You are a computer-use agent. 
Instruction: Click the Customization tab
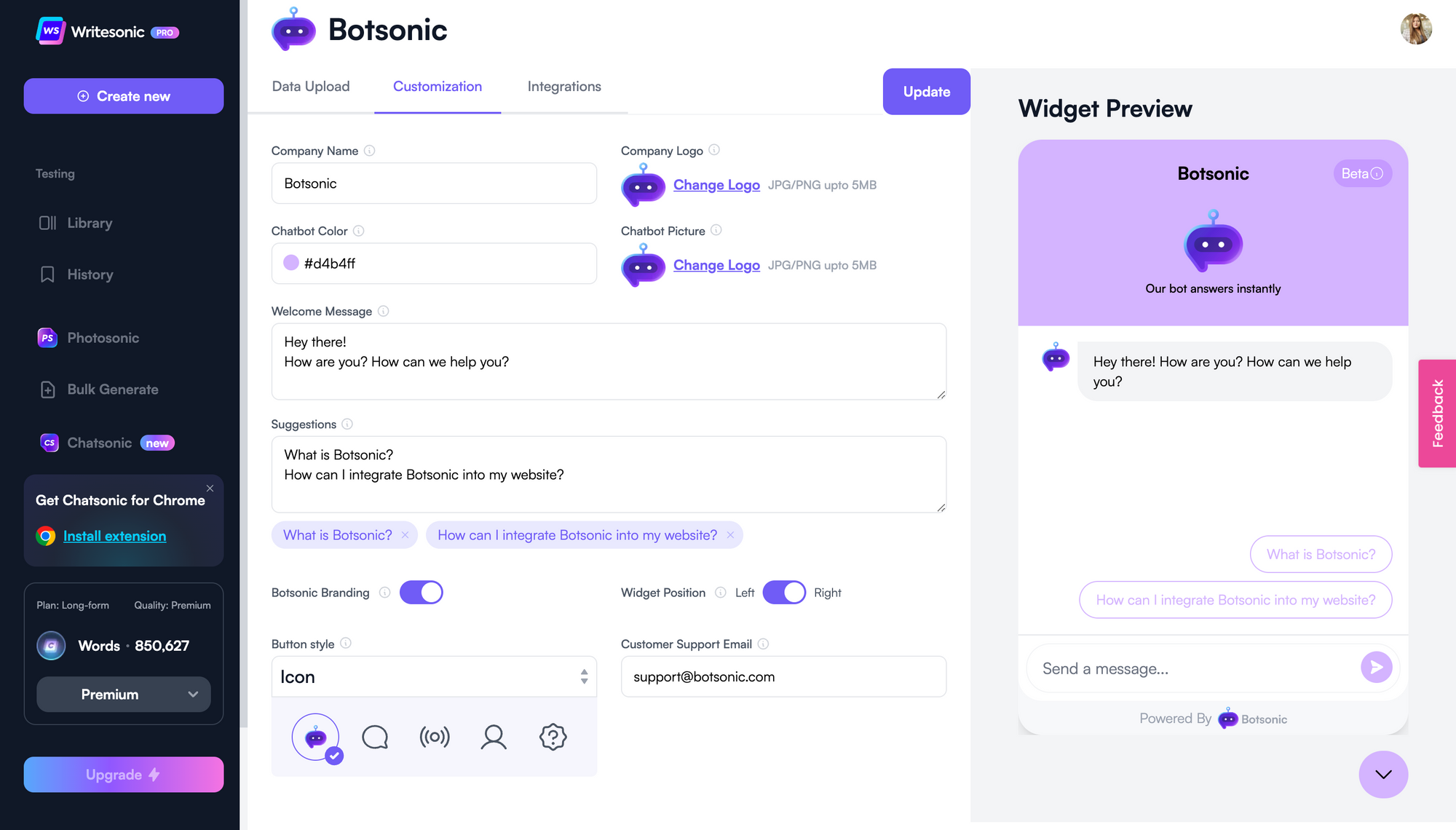[x=437, y=86]
